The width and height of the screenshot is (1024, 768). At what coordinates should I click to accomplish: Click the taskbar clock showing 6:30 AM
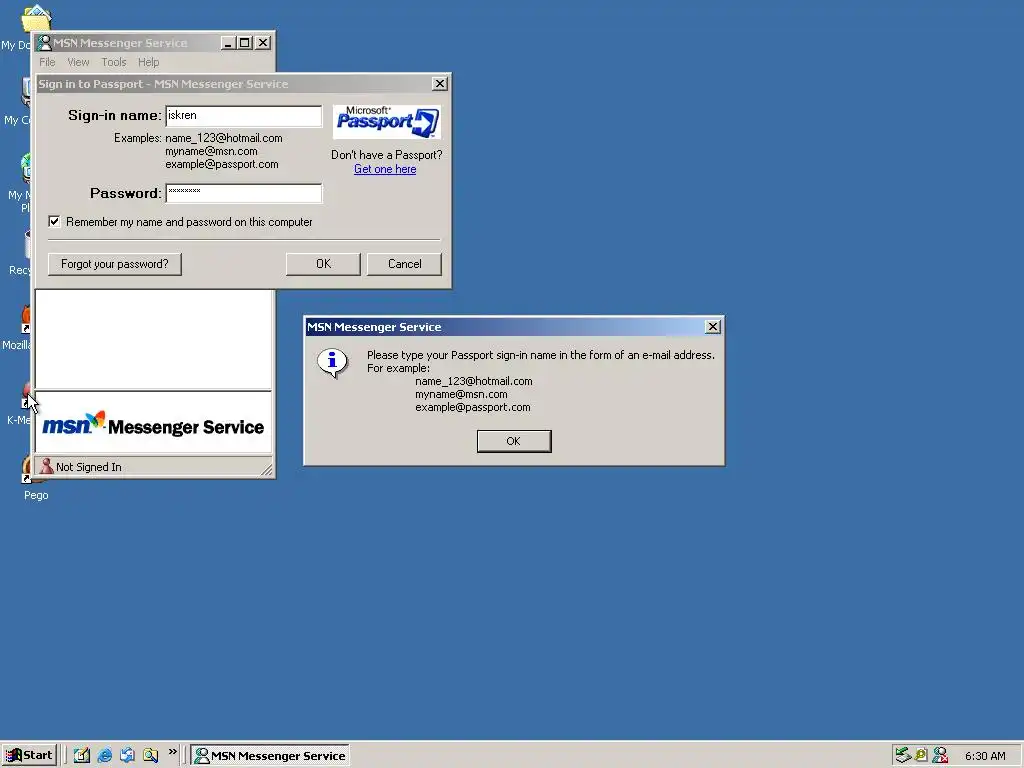[x=985, y=756]
